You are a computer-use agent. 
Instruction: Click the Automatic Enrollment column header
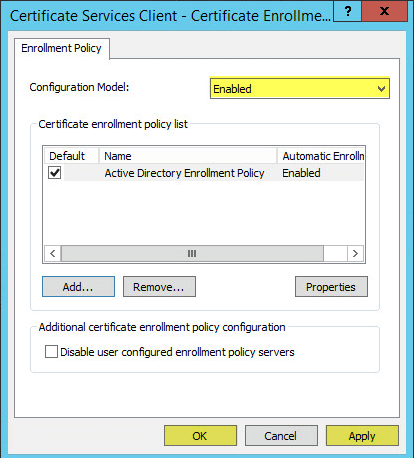(321, 156)
